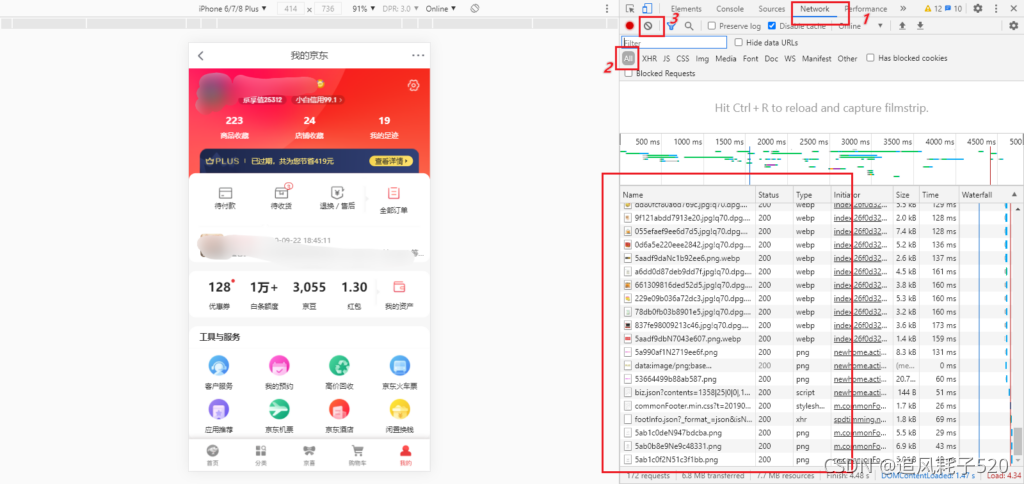Click the export HAR download arrow icon
1024x484 pixels.
[920, 26]
